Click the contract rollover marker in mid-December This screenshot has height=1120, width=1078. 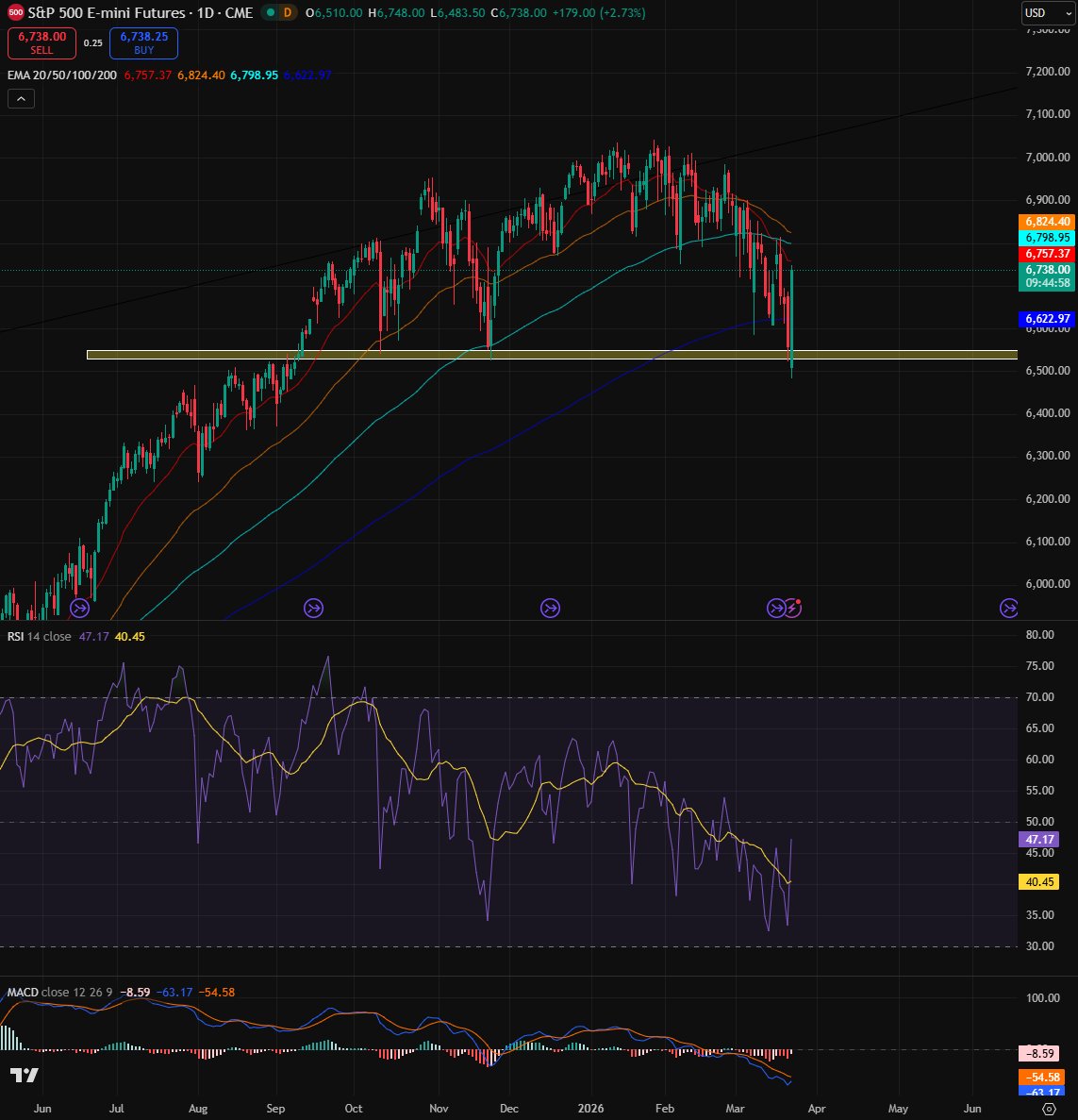point(550,608)
